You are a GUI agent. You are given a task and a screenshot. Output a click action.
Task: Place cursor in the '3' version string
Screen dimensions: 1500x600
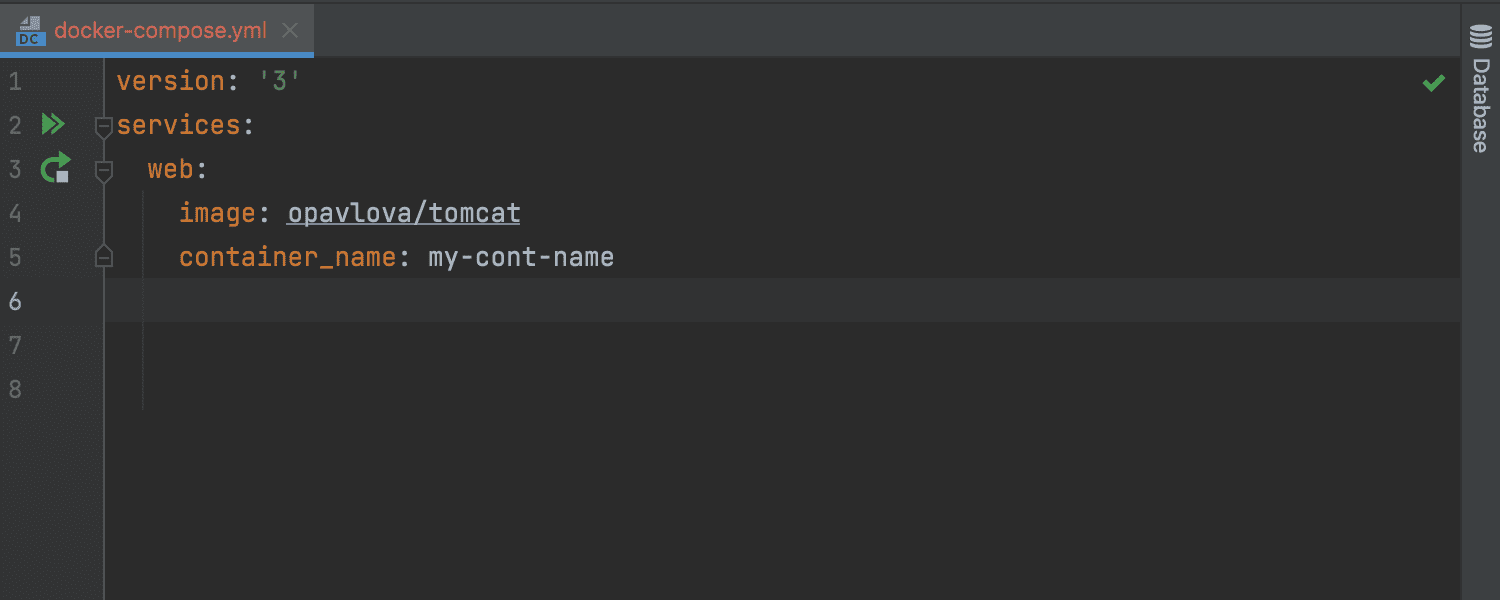click(x=280, y=81)
